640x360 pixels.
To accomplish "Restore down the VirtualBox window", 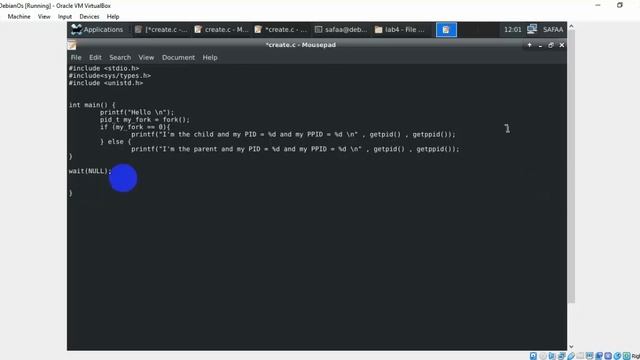I will click(620, 5).
